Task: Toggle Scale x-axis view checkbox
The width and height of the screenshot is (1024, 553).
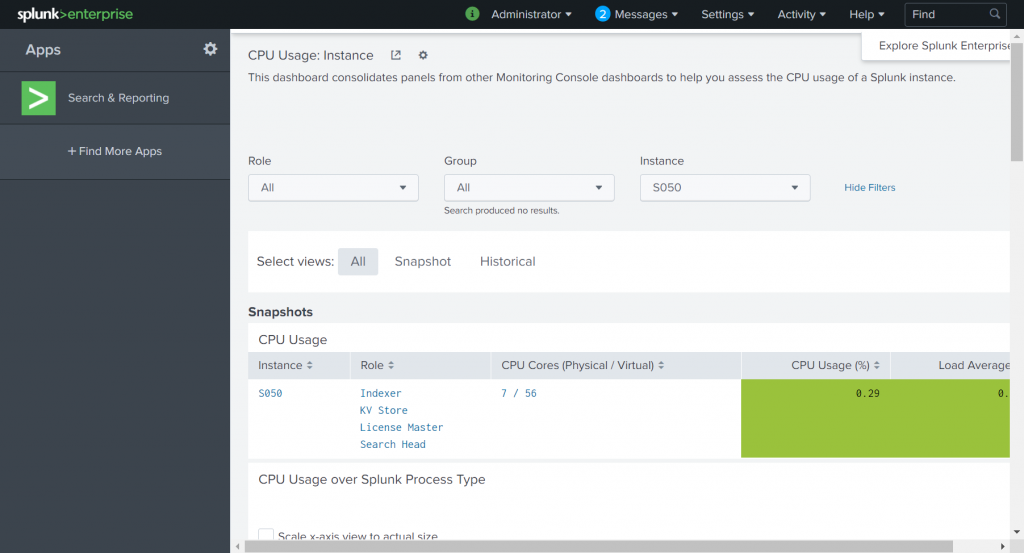Action: [266, 535]
